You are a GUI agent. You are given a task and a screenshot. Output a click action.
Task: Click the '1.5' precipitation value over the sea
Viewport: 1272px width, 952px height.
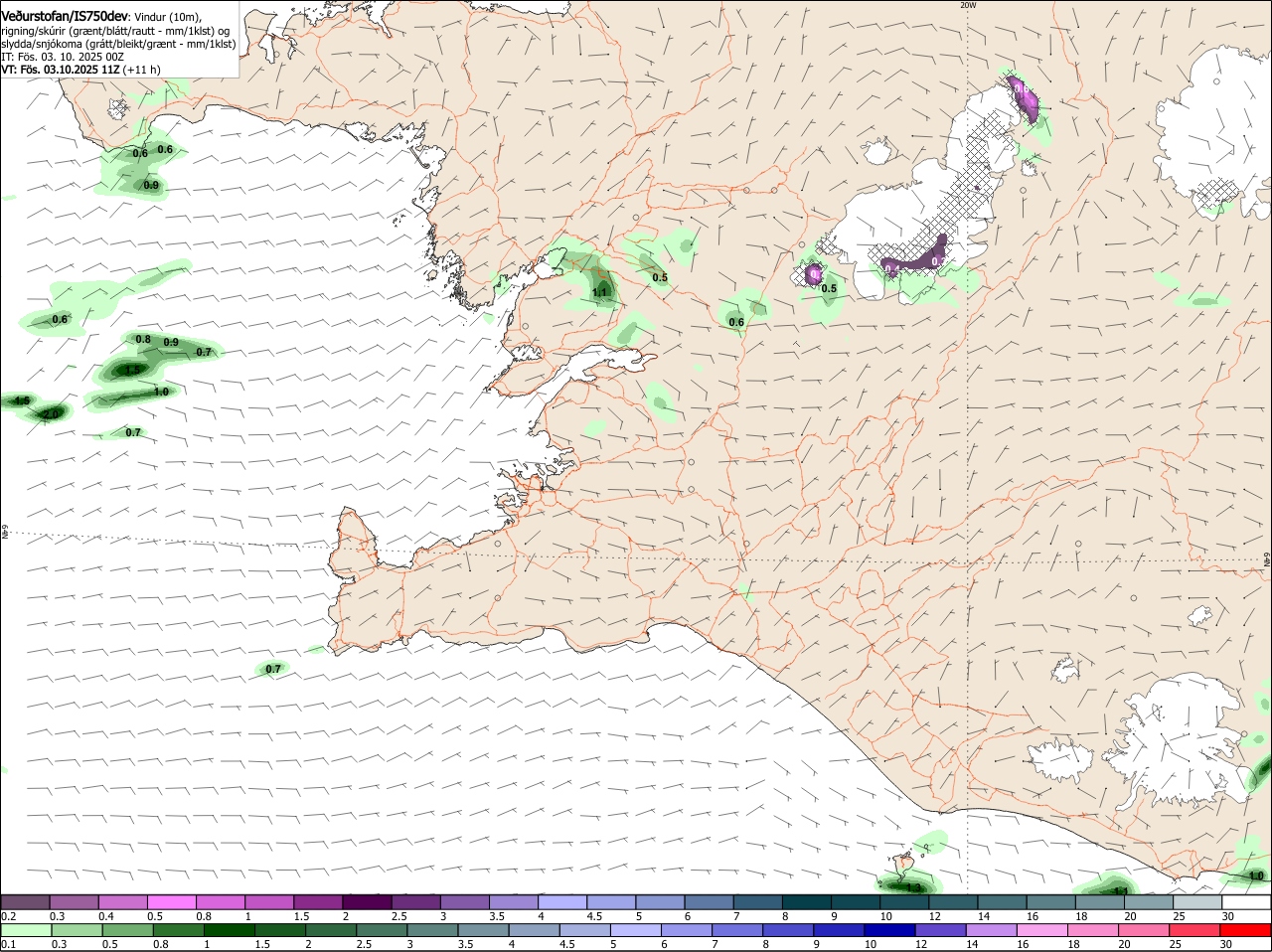point(132,370)
